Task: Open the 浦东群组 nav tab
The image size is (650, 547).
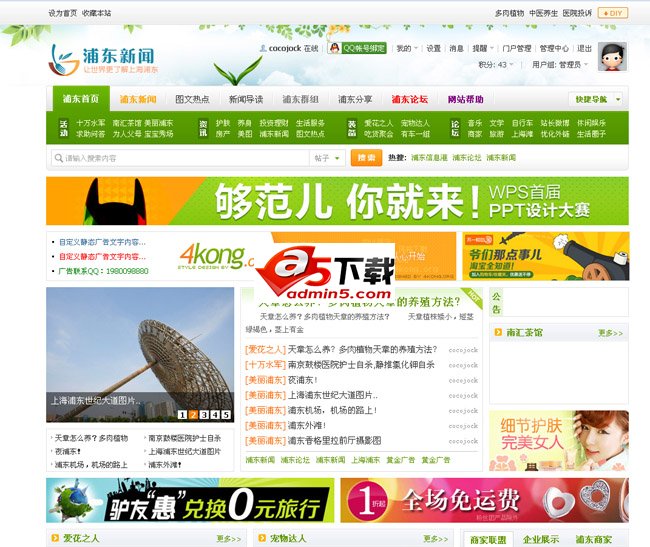Action: [301, 99]
